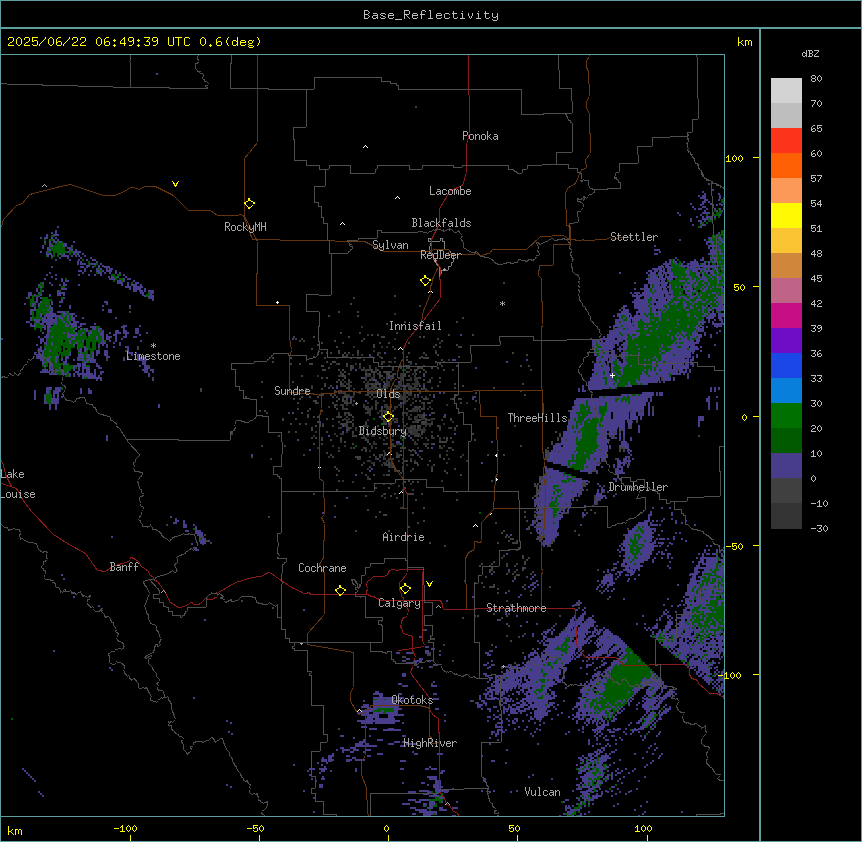Click the Drumheller label
Screen dimensions: 862x842
(x=638, y=487)
